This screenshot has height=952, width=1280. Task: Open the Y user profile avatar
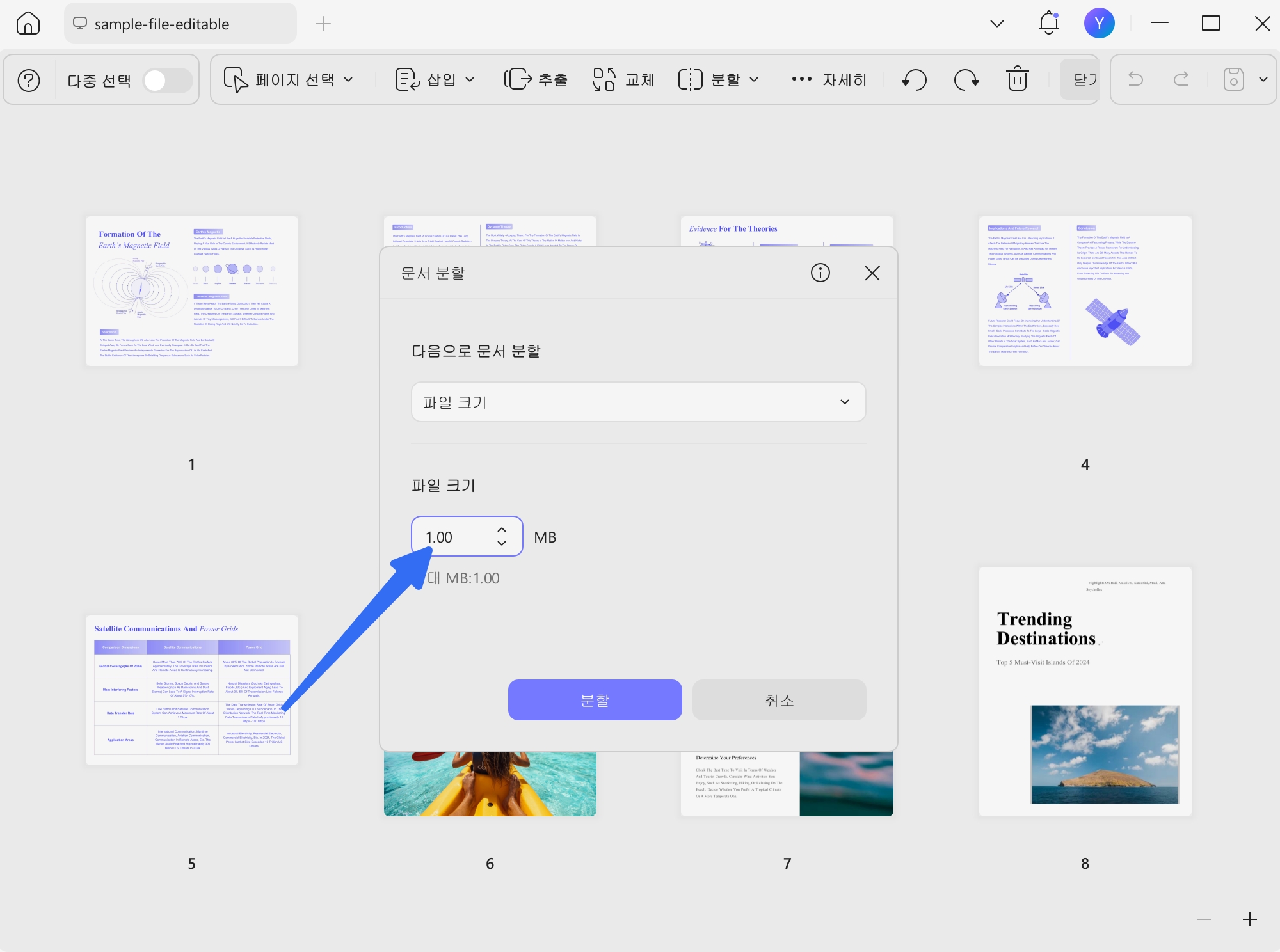click(x=1099, y=23)
